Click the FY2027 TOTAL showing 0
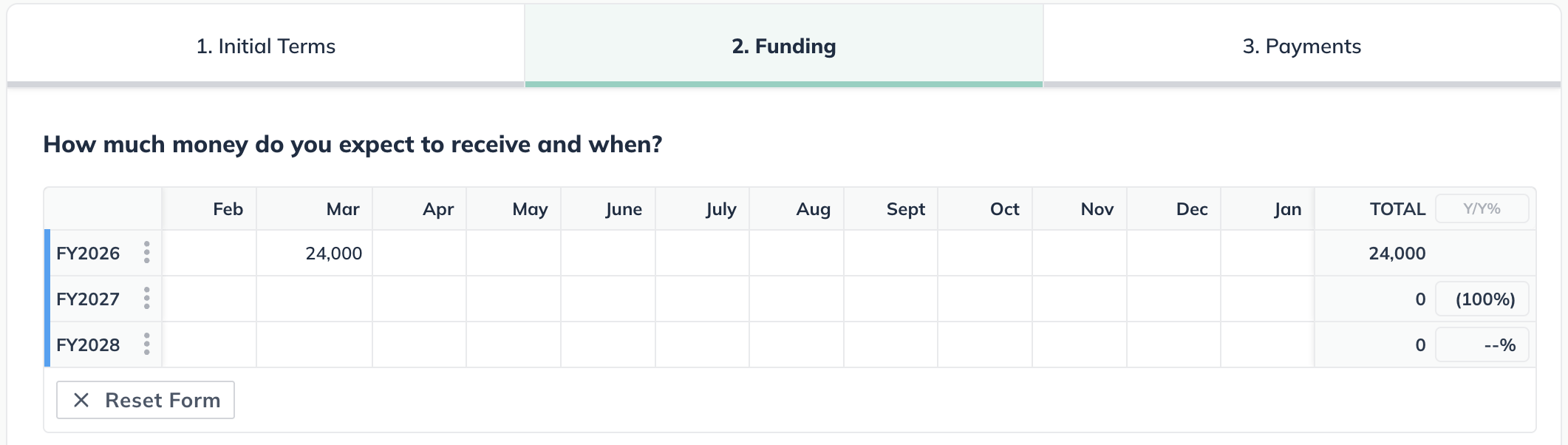This screenshot has width=1568, height=445. point(1420,299)
